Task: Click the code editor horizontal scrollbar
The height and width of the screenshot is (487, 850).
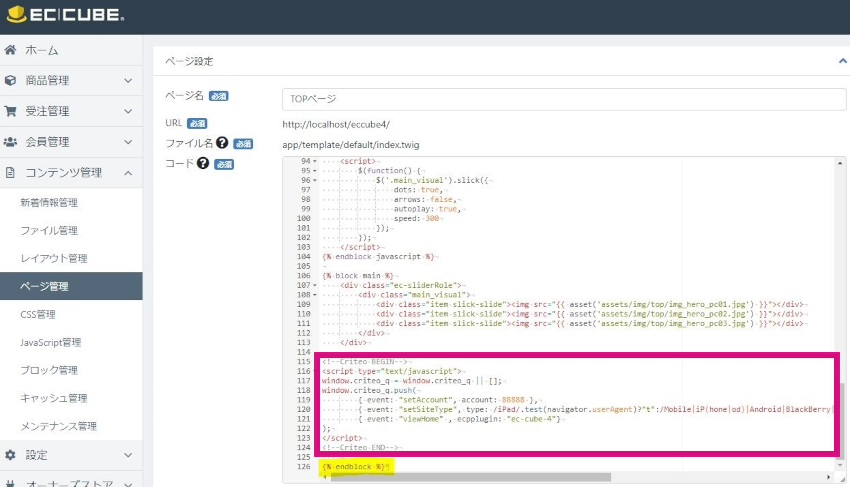Action: click(471, 477)
